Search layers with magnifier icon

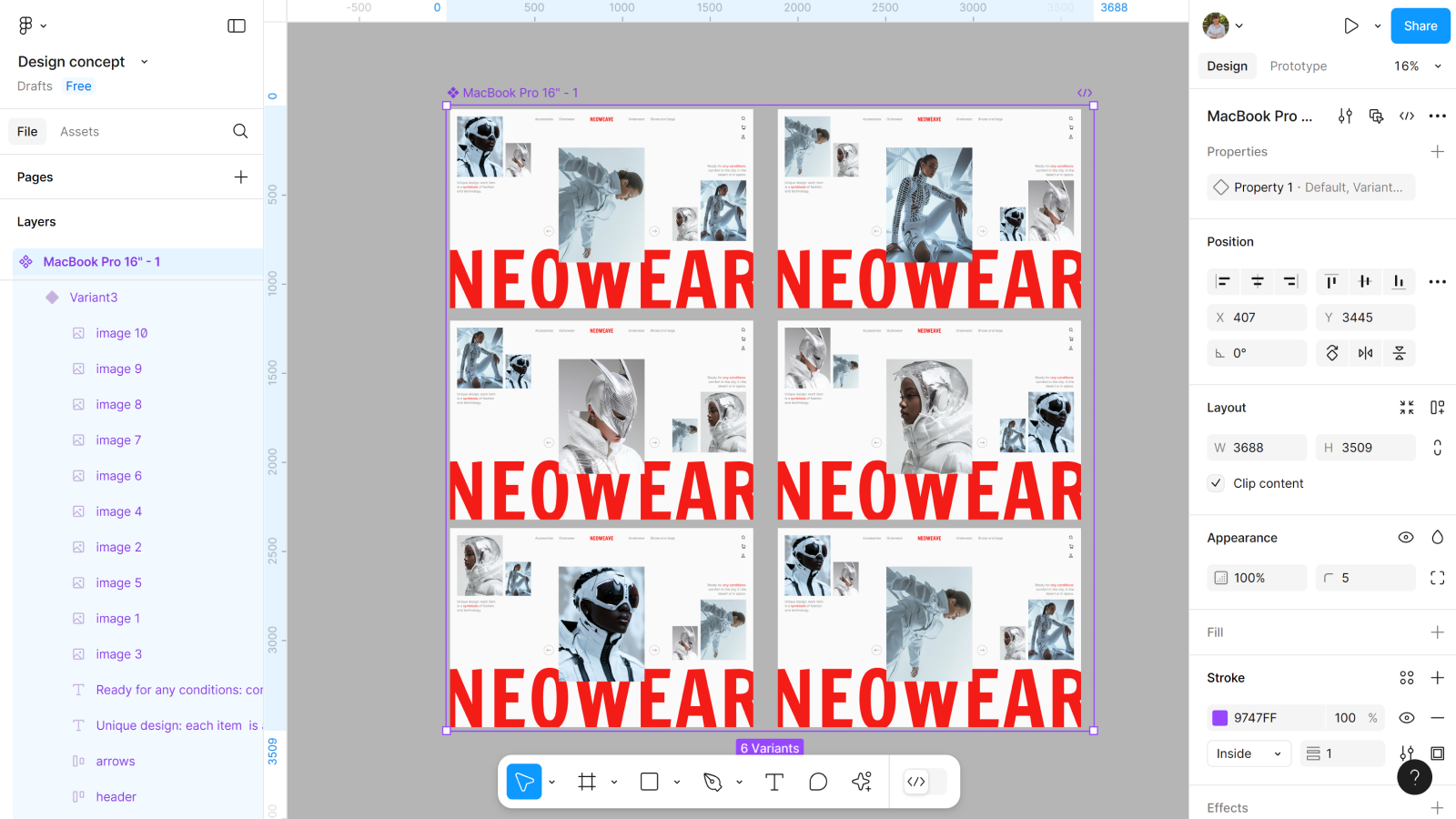(240, 131)
